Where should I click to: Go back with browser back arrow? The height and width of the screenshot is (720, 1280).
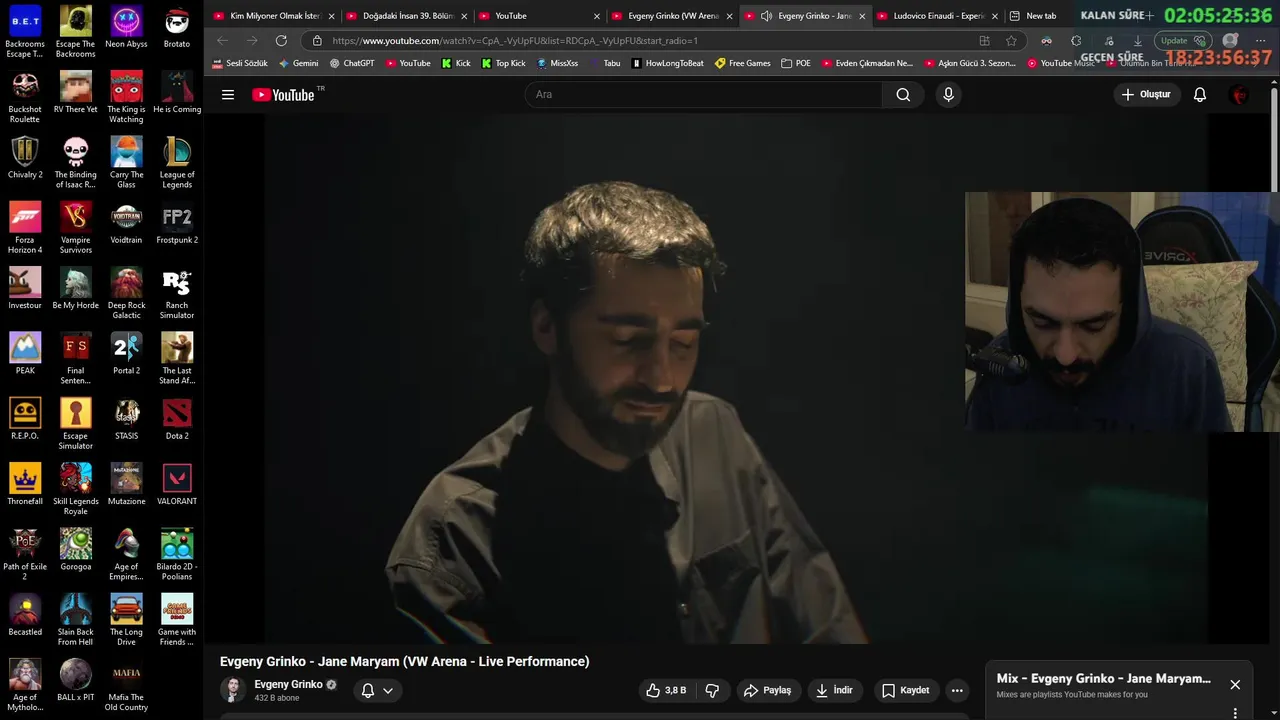[x=222, y=41]
